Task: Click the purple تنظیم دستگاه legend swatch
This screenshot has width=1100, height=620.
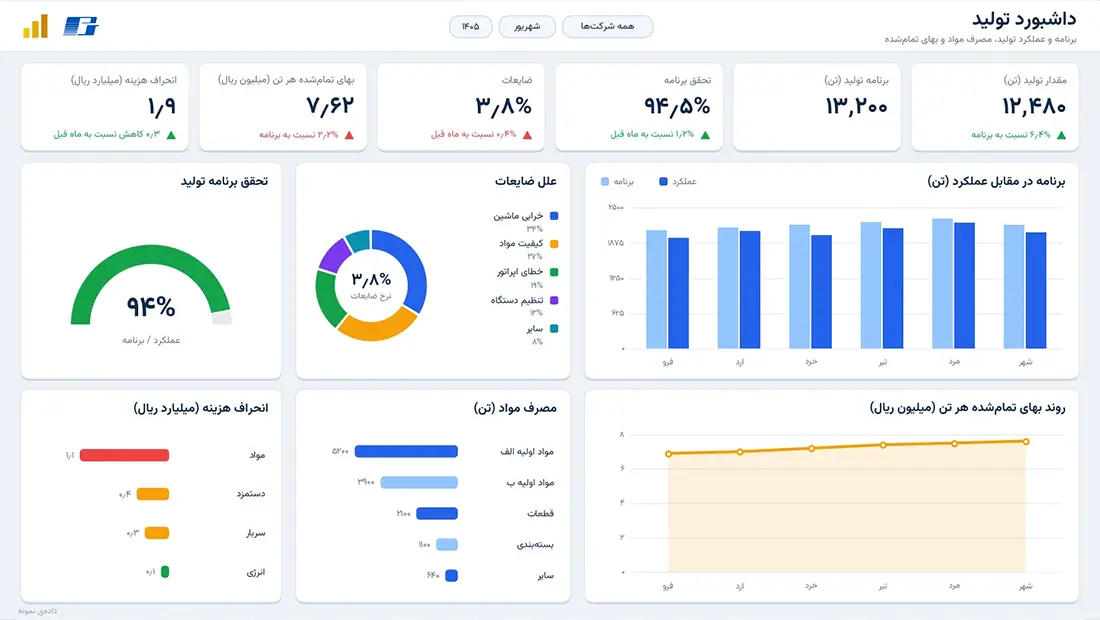Action: tap(554, 300)
